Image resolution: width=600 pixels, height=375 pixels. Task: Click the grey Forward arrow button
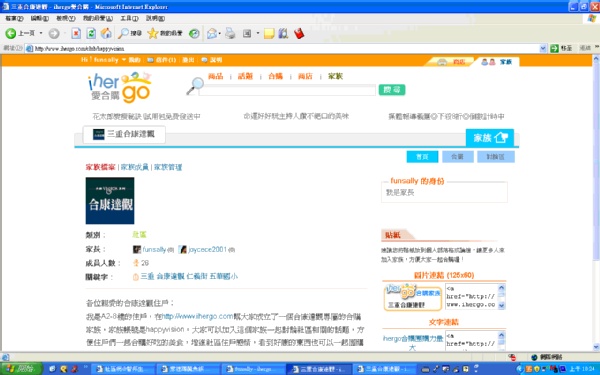(54, 34)
